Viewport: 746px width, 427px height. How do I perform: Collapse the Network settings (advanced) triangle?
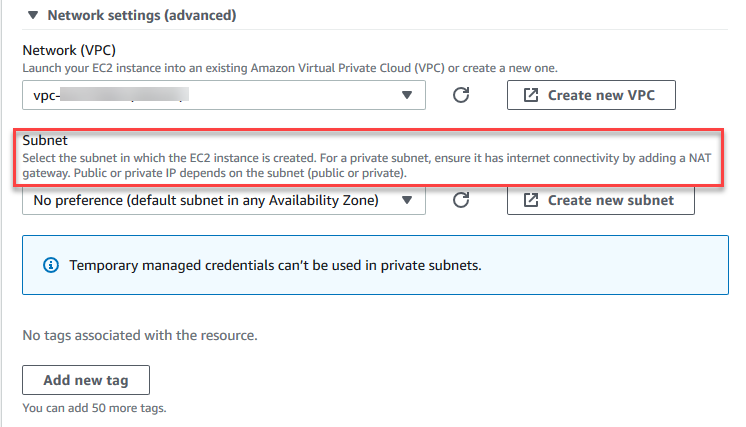pos(33,15)
